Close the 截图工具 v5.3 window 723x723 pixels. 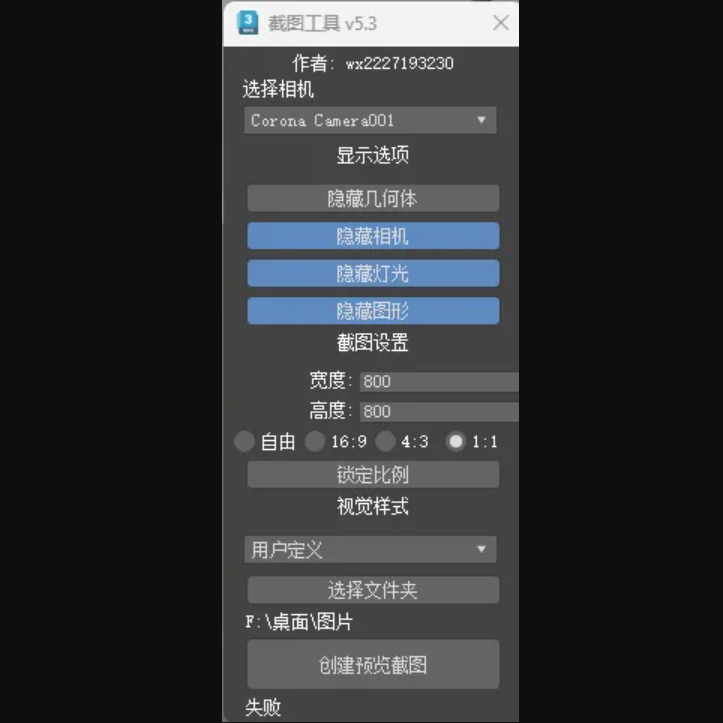point(500,23)
